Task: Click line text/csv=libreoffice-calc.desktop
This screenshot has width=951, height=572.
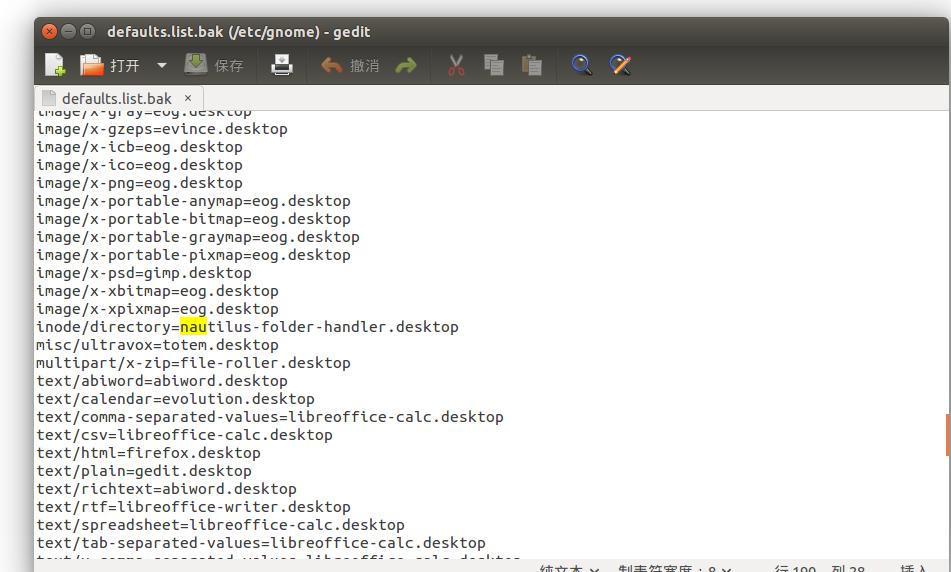Action: (184, 435)
